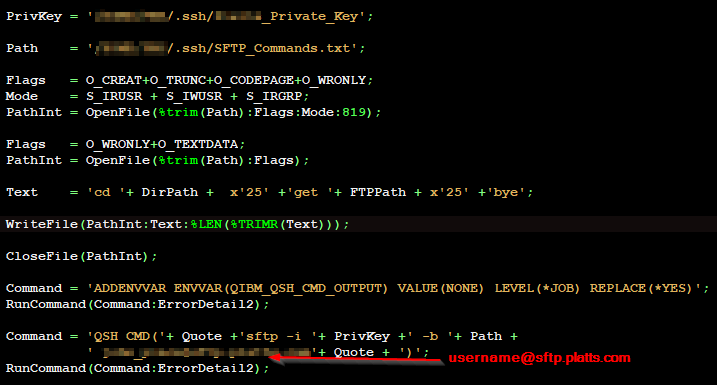Click the red username@sftp.platts.com annotation
717x385 pixels.
[540, 358]
